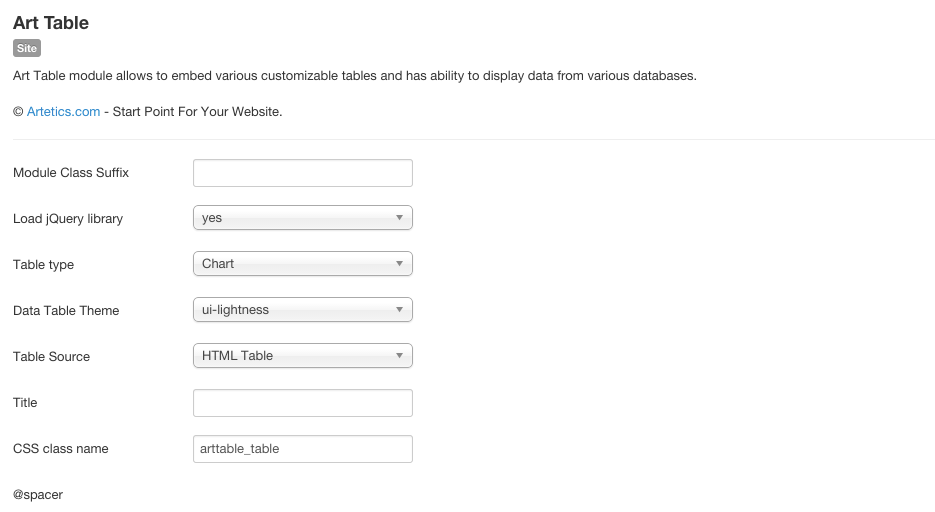Click the Module Class Suffix input field
935x512 pixels.
pyautogui.click(x=303, y=173)
